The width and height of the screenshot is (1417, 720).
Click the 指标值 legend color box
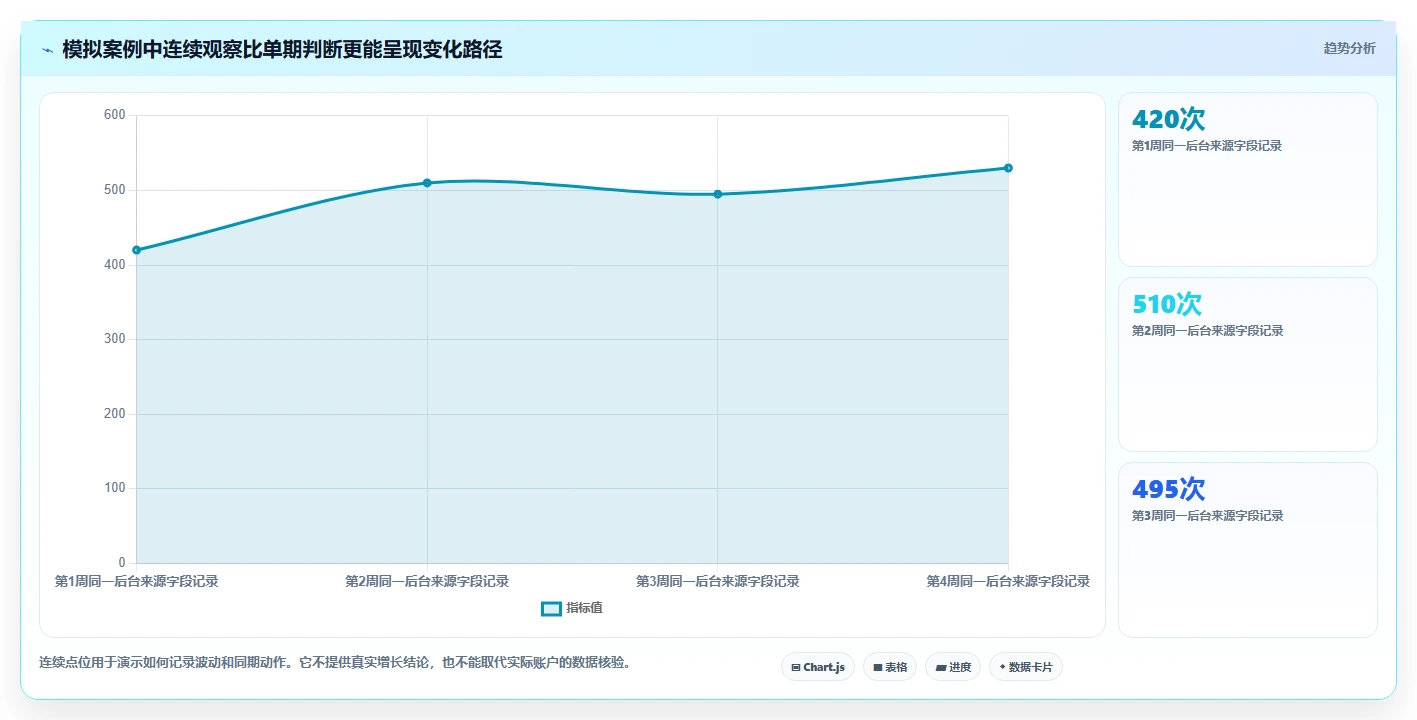551,608
